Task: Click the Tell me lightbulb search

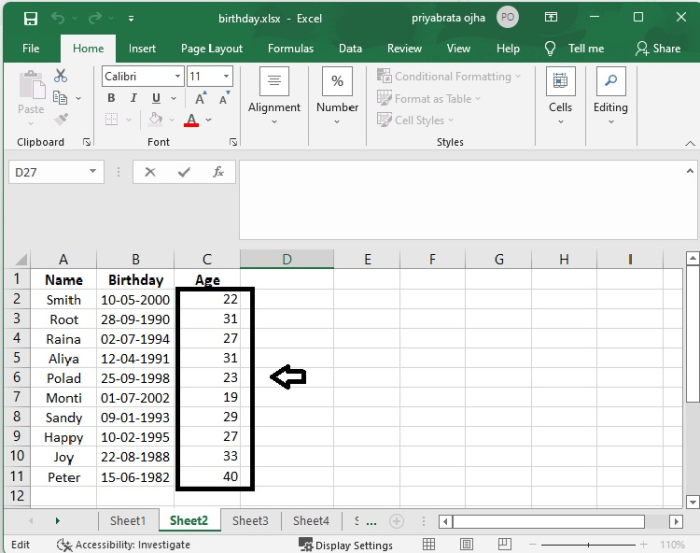Action: point(575,48)
